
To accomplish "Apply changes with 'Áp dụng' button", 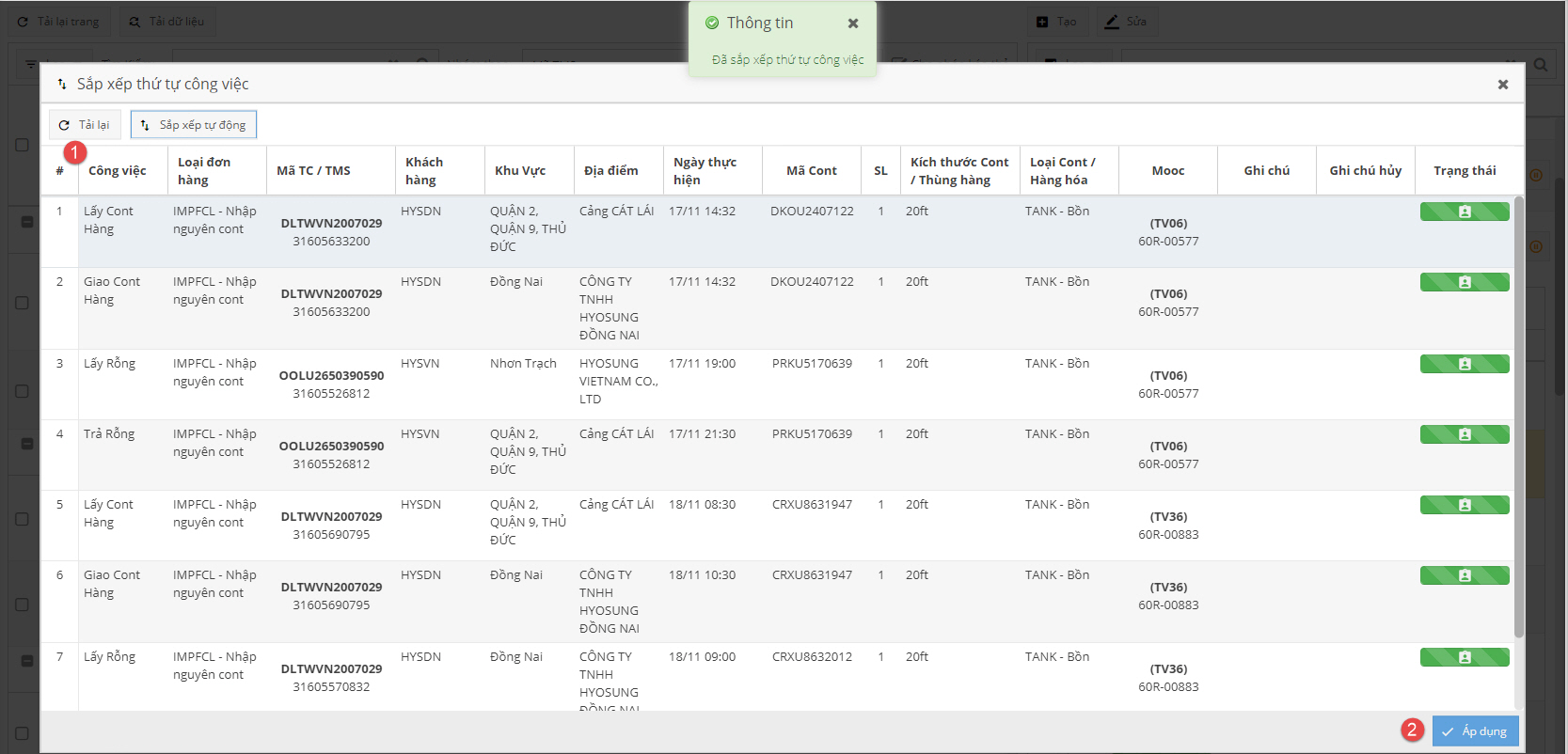I will click(x=1475, y=731).
